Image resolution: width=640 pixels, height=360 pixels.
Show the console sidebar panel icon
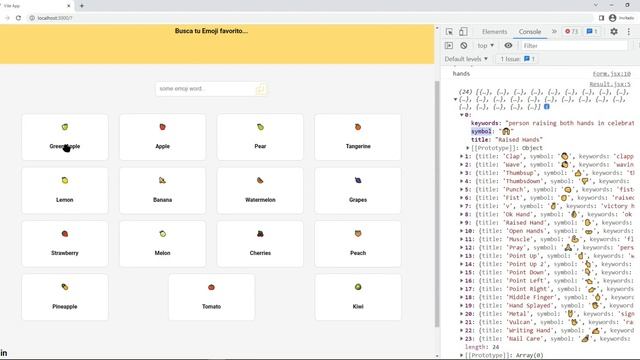[449, 46]
